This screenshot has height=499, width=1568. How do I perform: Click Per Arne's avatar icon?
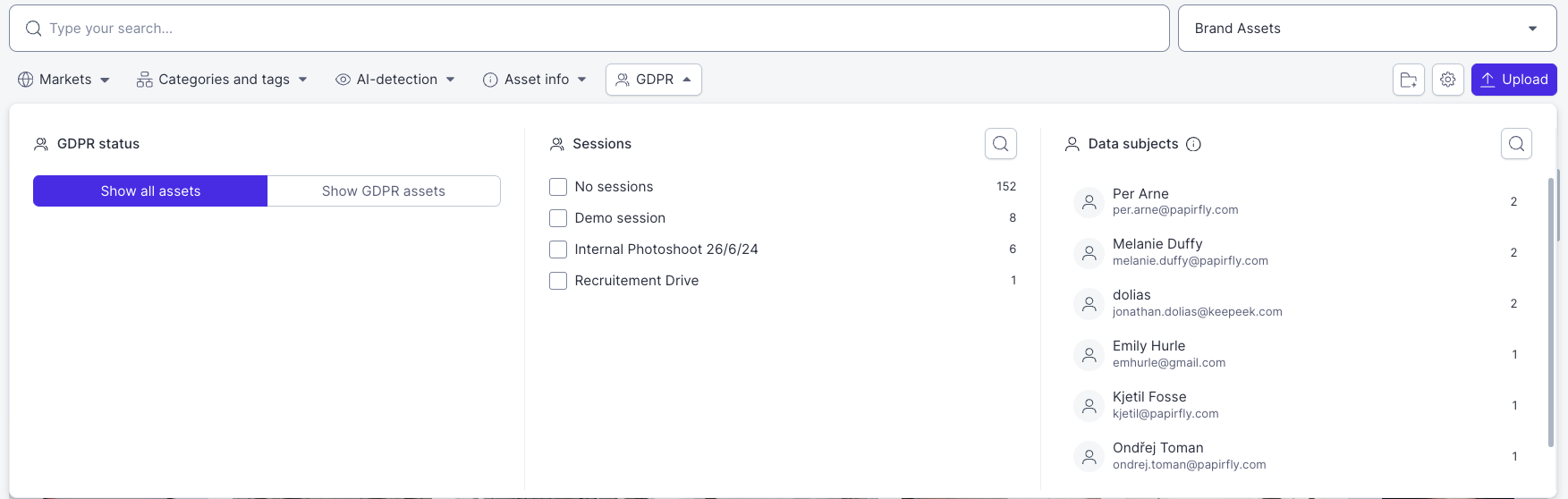pos(1089,202)
